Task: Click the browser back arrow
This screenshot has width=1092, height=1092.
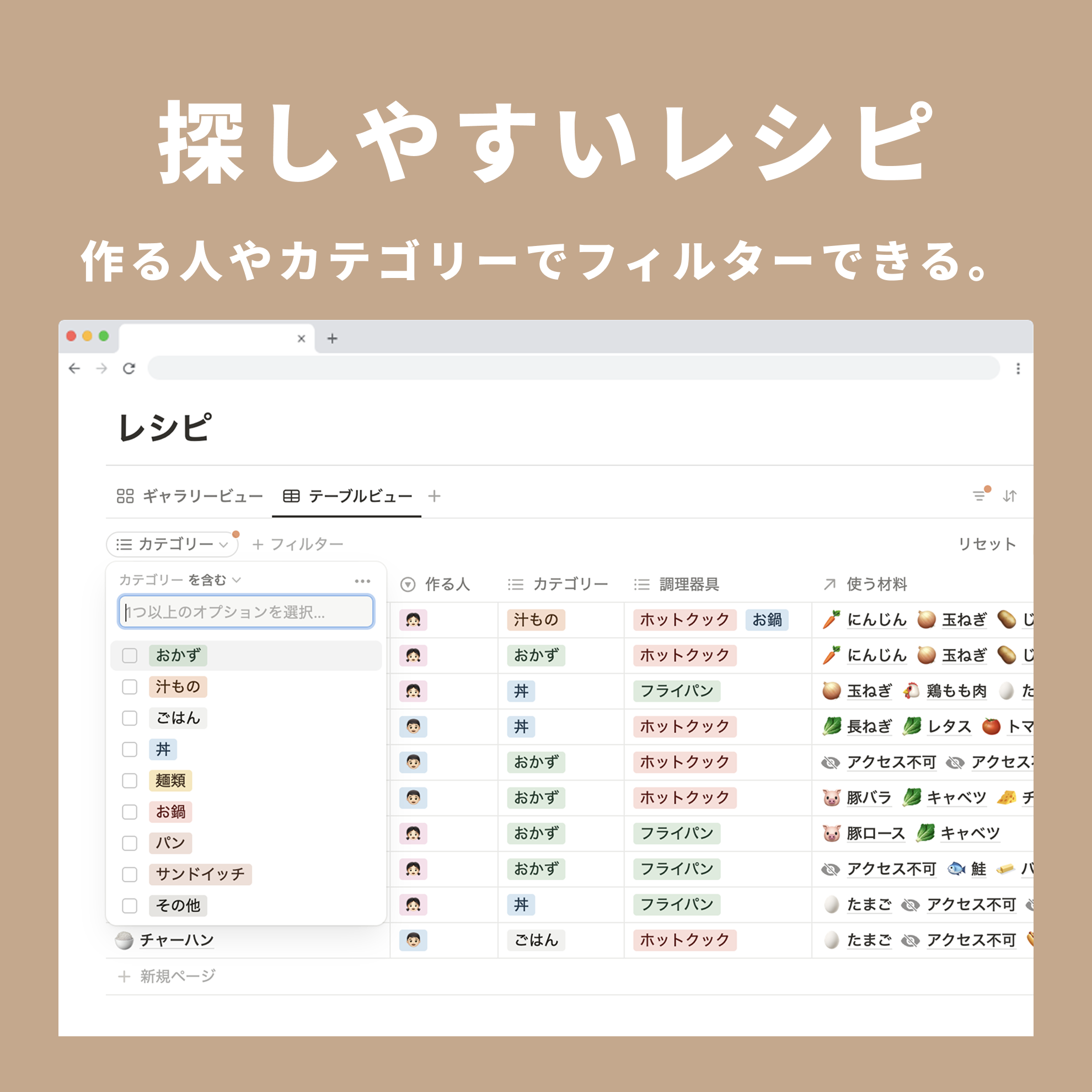Action: point(74,368)
